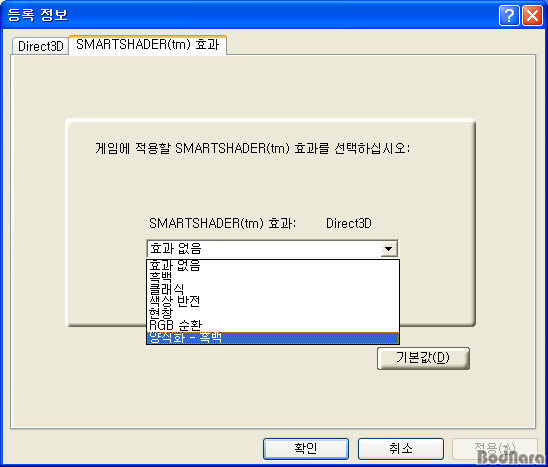
Task: Click the greyed-out 적용 button
Action: (495, 449)
